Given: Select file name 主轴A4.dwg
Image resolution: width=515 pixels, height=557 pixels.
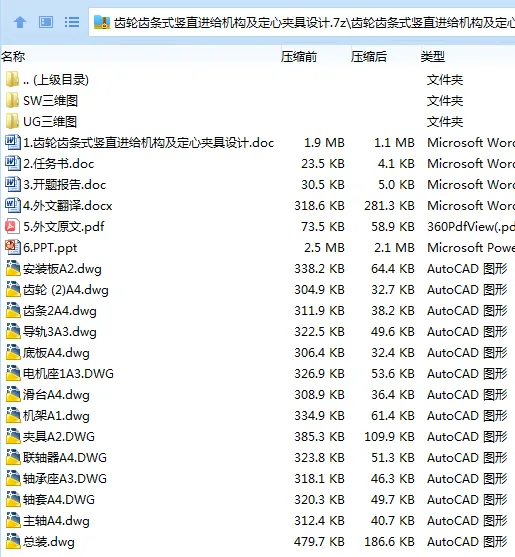Looking at the screenshot, I should click(56, 521).
